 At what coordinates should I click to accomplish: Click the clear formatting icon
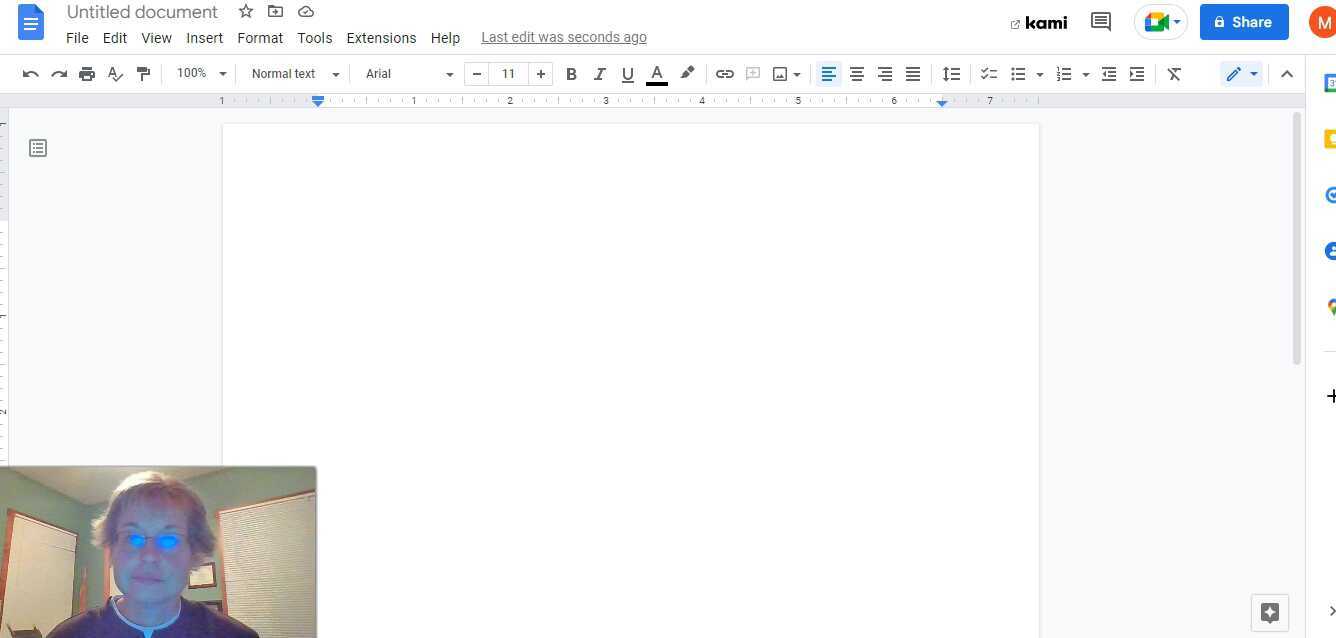[x=1174, y=74]
